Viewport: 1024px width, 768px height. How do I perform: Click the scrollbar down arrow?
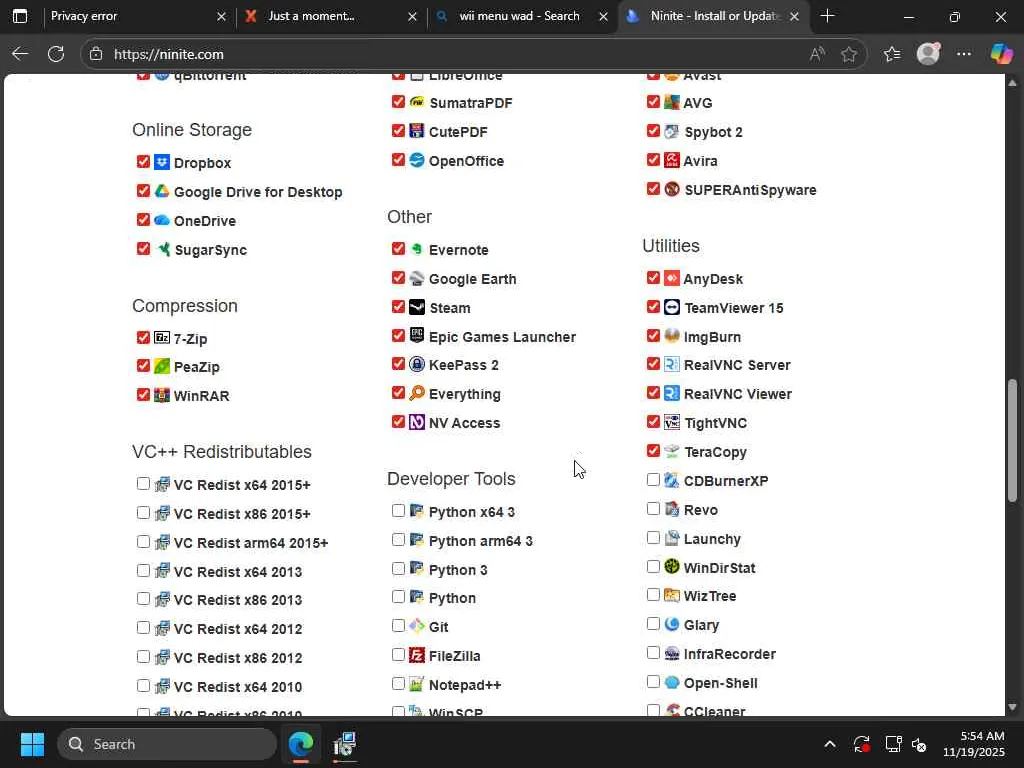(x=1012, y=707)
